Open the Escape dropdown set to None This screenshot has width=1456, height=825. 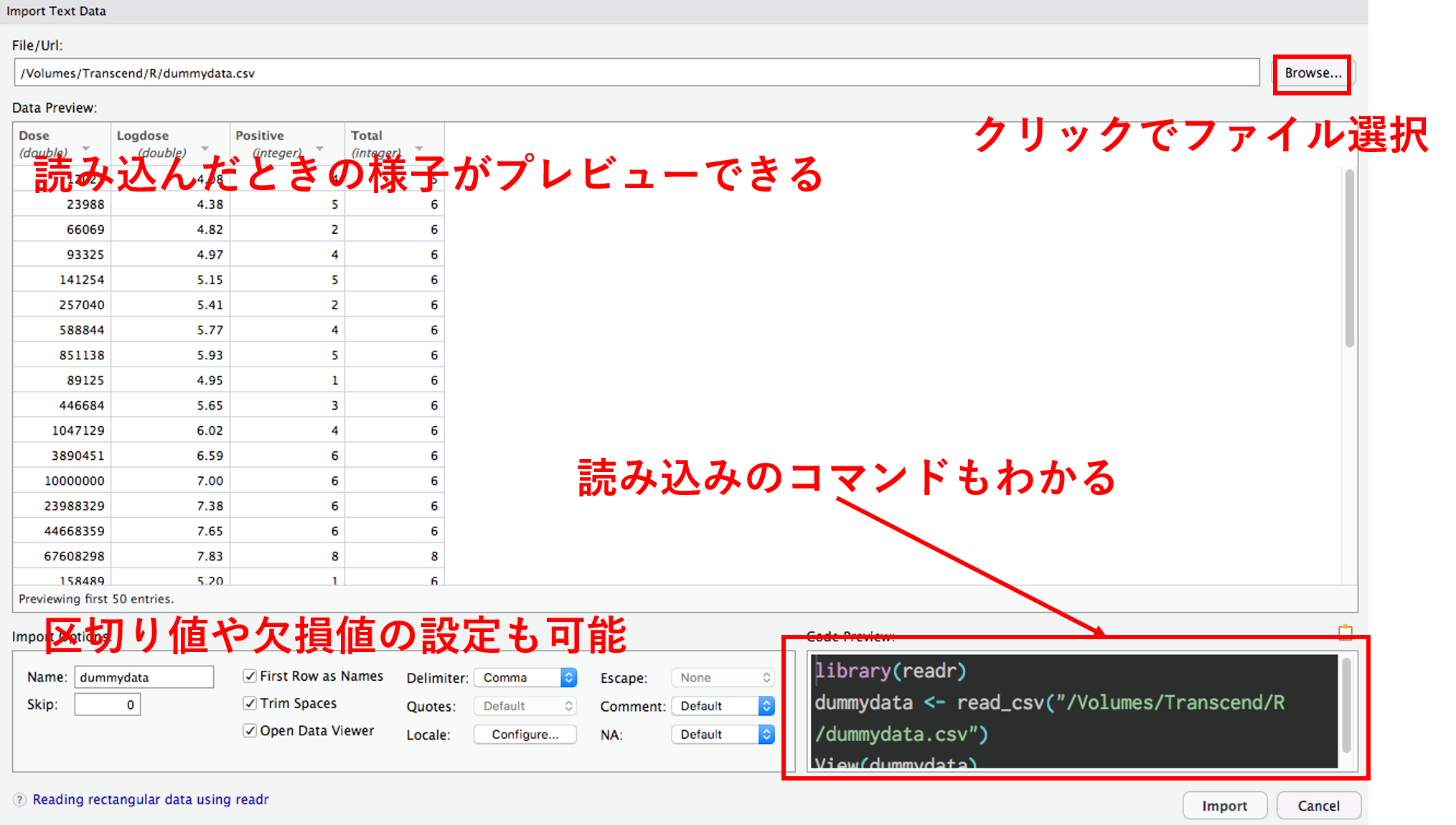722,676
